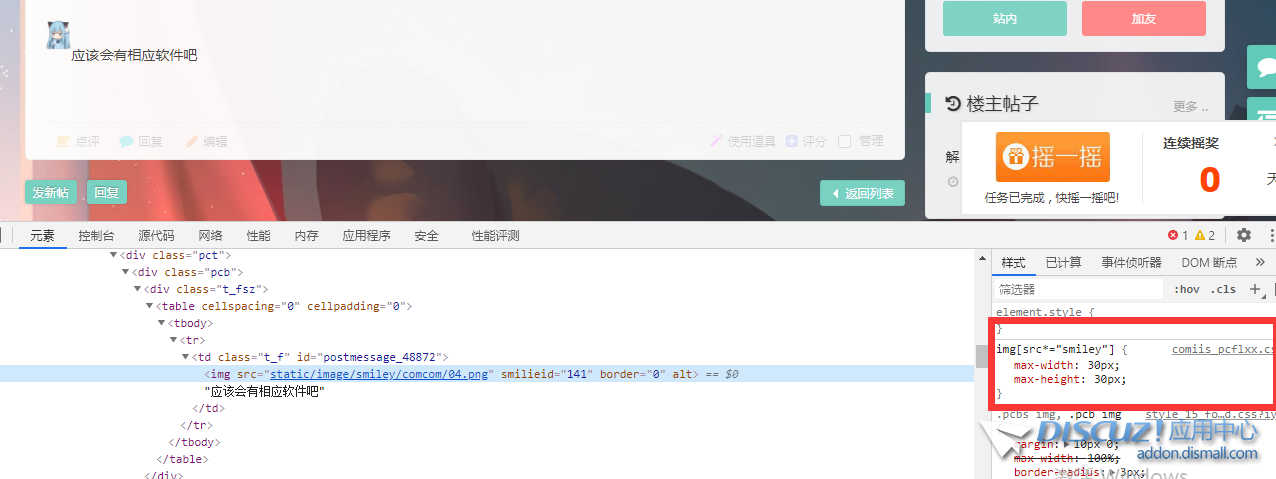Click the orange 摇一摇 gift button
Viewport: 1276px width, 479px height.
(1052, 157)
